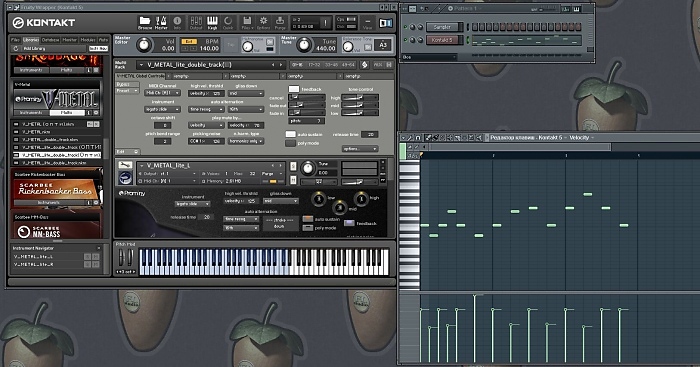Switch to the Database browser tab
Viewport: 700px width, 367px height.
(50, 40)
